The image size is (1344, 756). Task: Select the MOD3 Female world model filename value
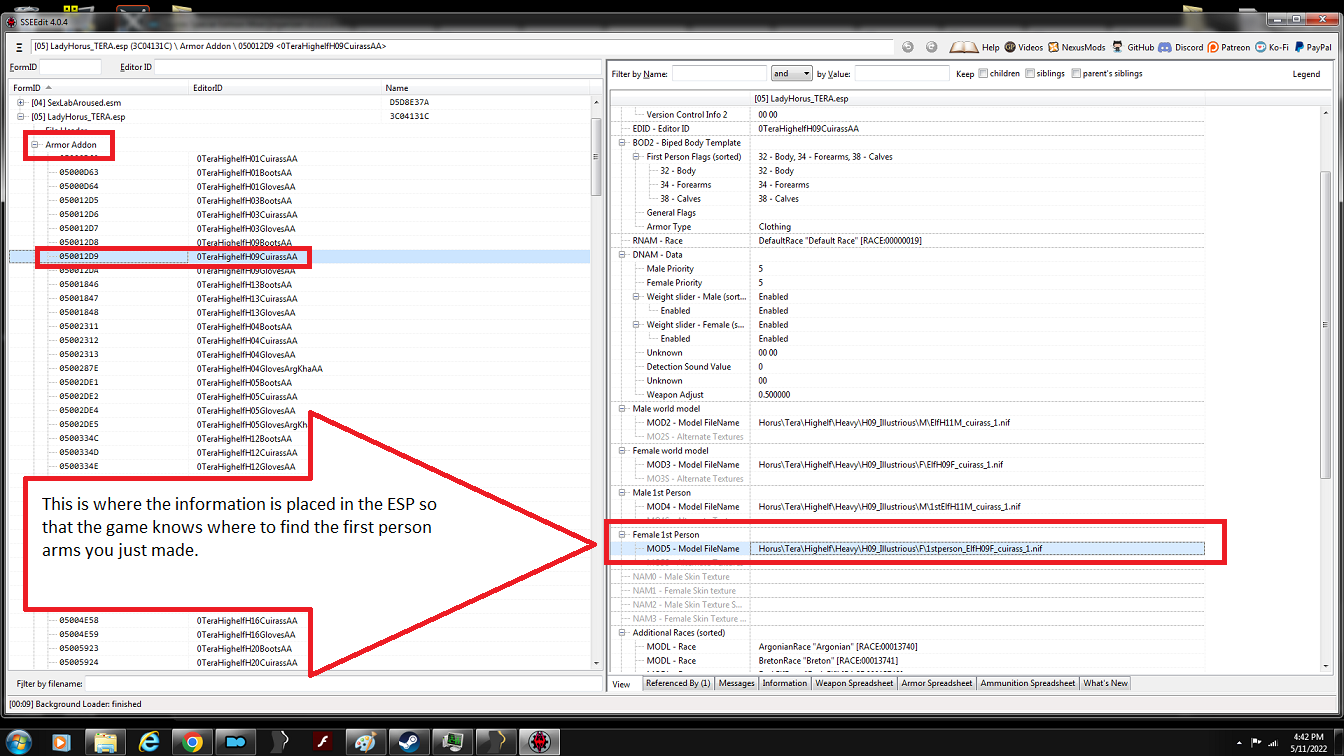pyautogui.click(x=880, y=465)
